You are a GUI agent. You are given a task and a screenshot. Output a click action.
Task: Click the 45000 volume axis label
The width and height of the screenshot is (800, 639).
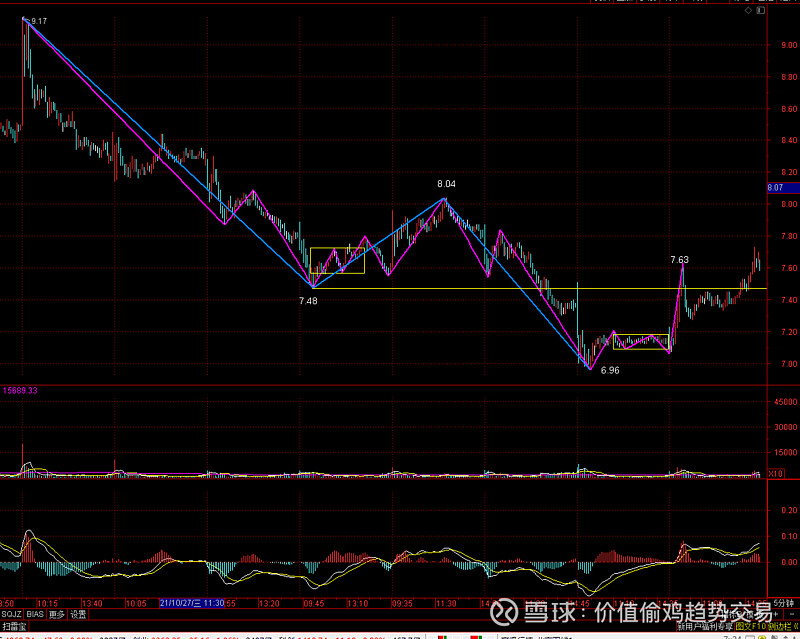point(786,402)
